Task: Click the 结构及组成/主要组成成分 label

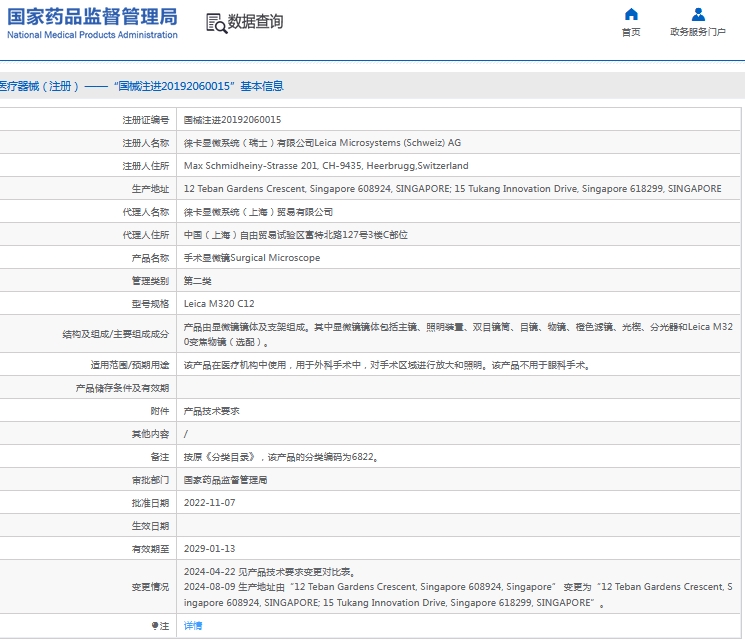Action: pos(115,334)
